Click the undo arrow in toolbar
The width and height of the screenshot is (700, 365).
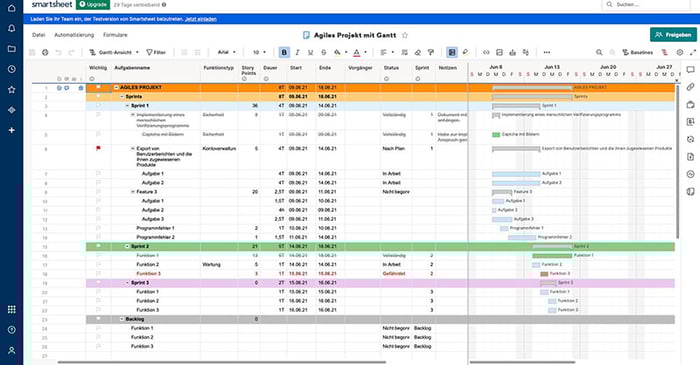[x=58, y=52]
